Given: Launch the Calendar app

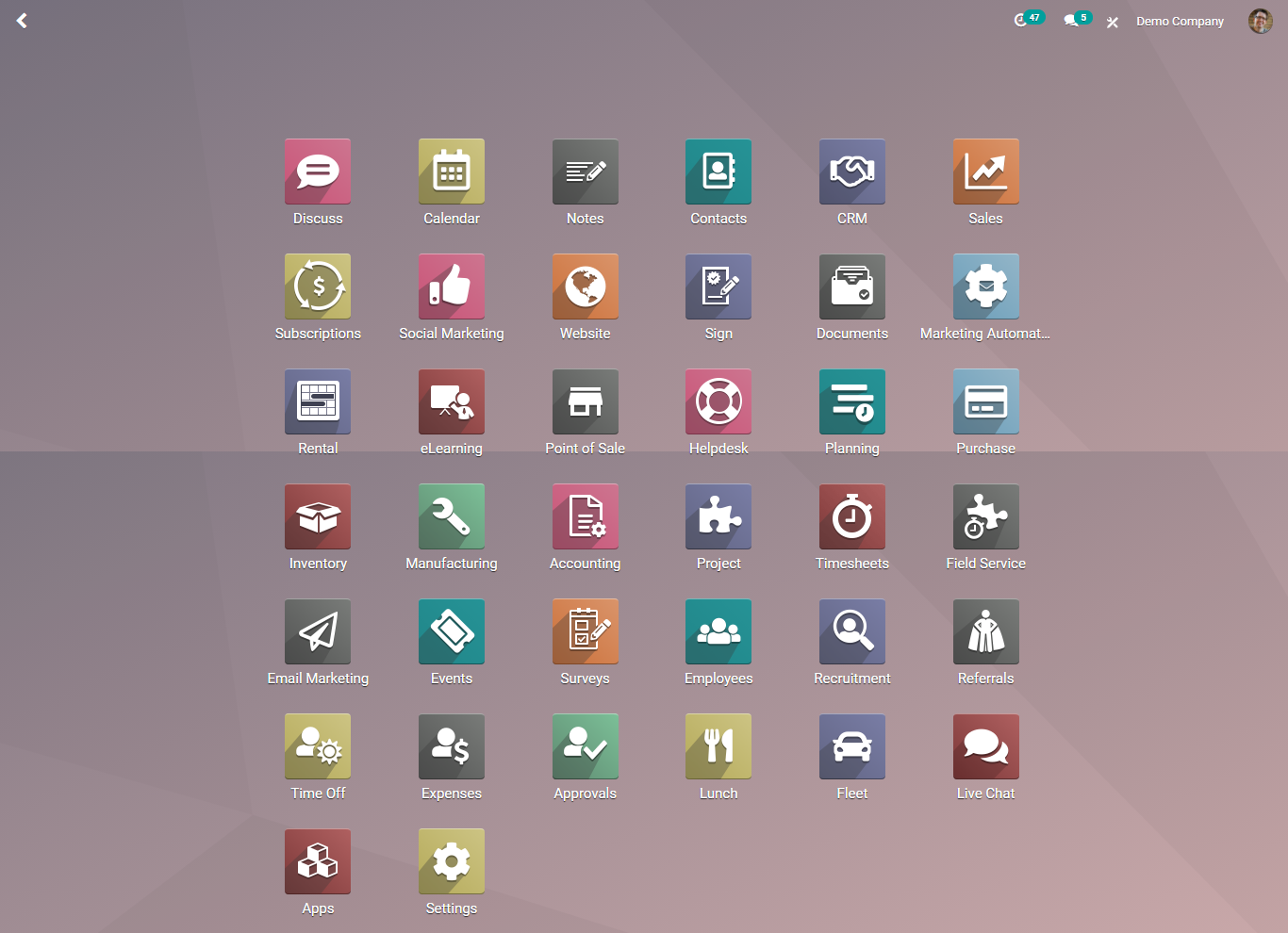Looking at the screenshot, I should (452, 172).
